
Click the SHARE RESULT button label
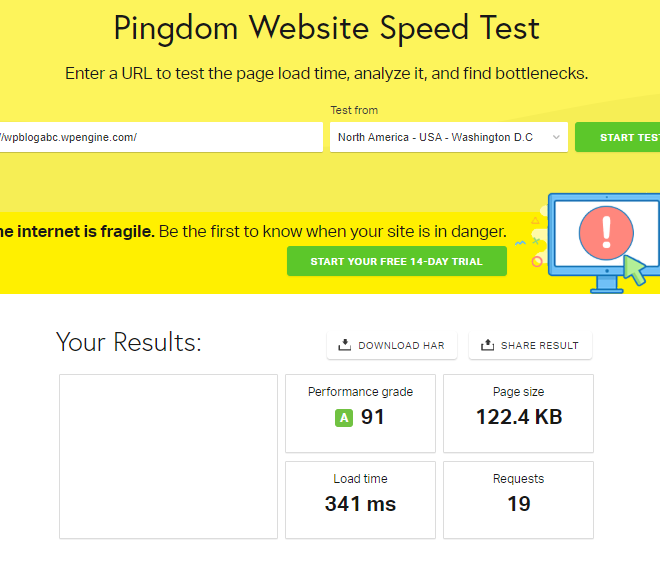click(540, 346)
